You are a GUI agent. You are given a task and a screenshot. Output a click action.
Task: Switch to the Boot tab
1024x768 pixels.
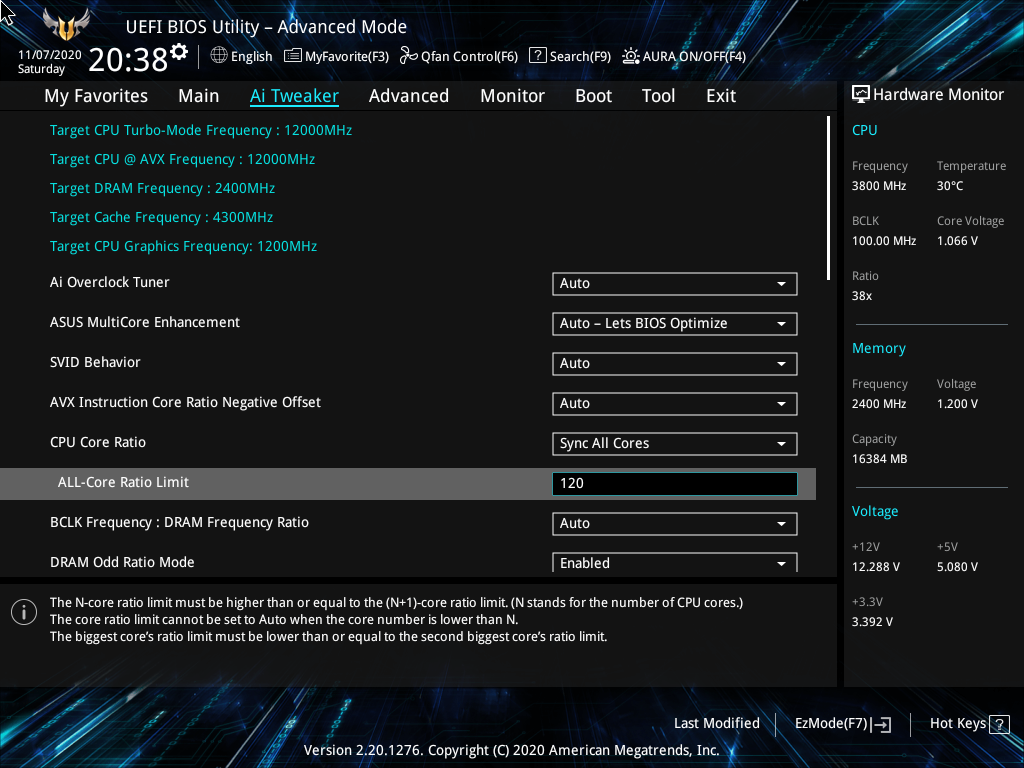pyautogui.click(x=594, y=96)
